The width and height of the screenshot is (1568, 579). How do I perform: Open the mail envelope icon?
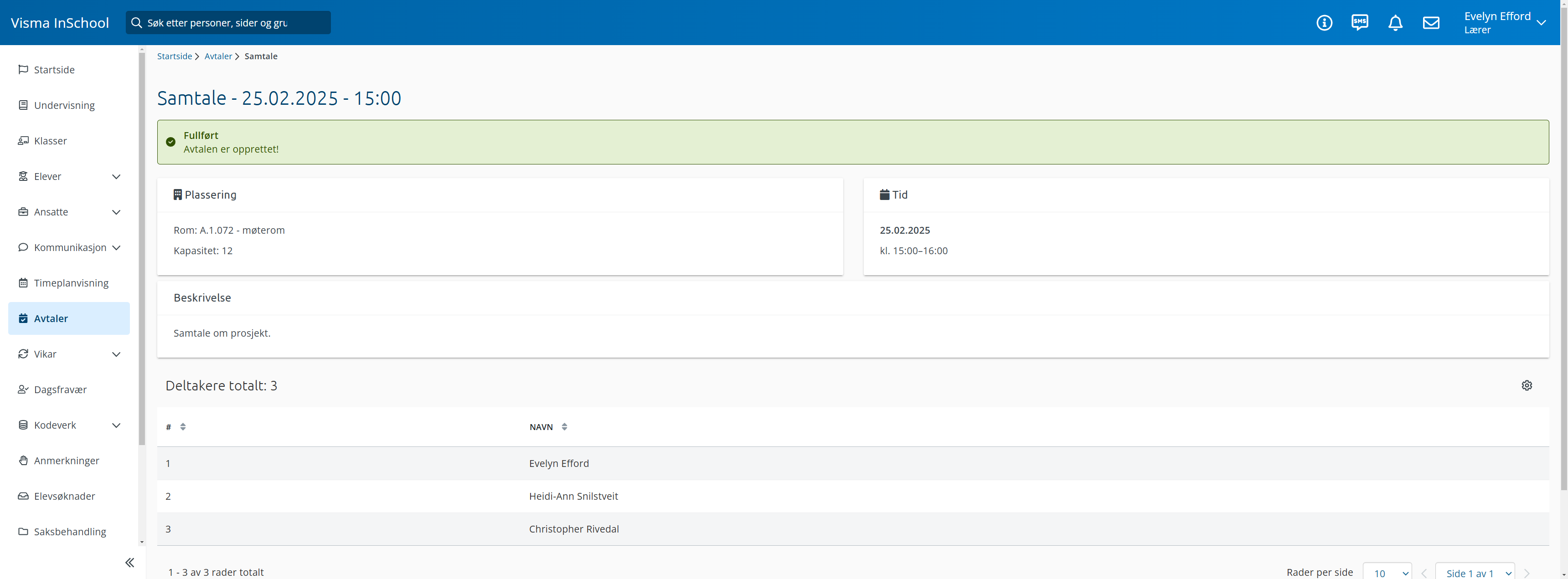(x=1431, y=22)
